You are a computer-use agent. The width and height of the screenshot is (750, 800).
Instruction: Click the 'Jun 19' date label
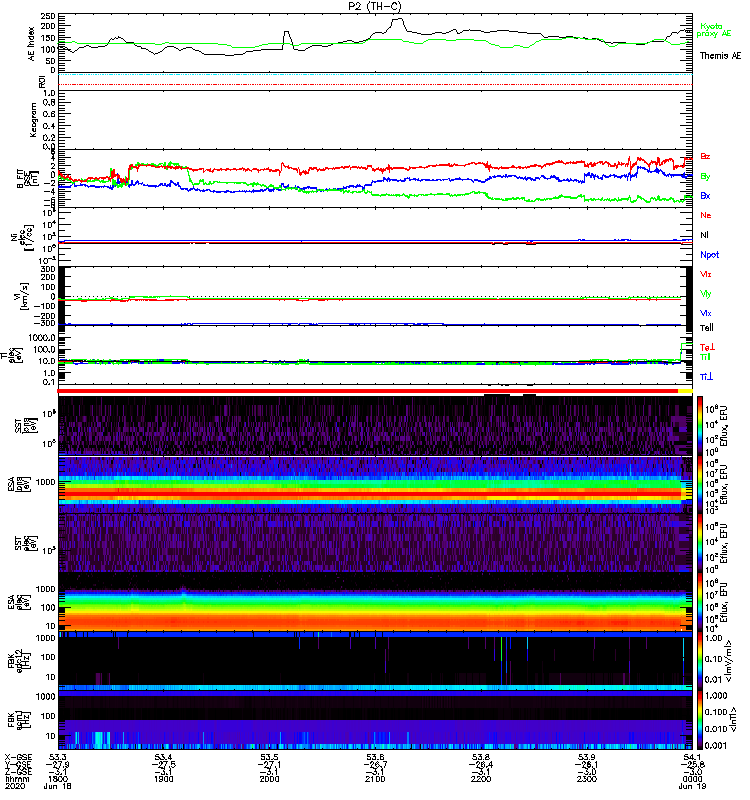[x=692, y=786]
